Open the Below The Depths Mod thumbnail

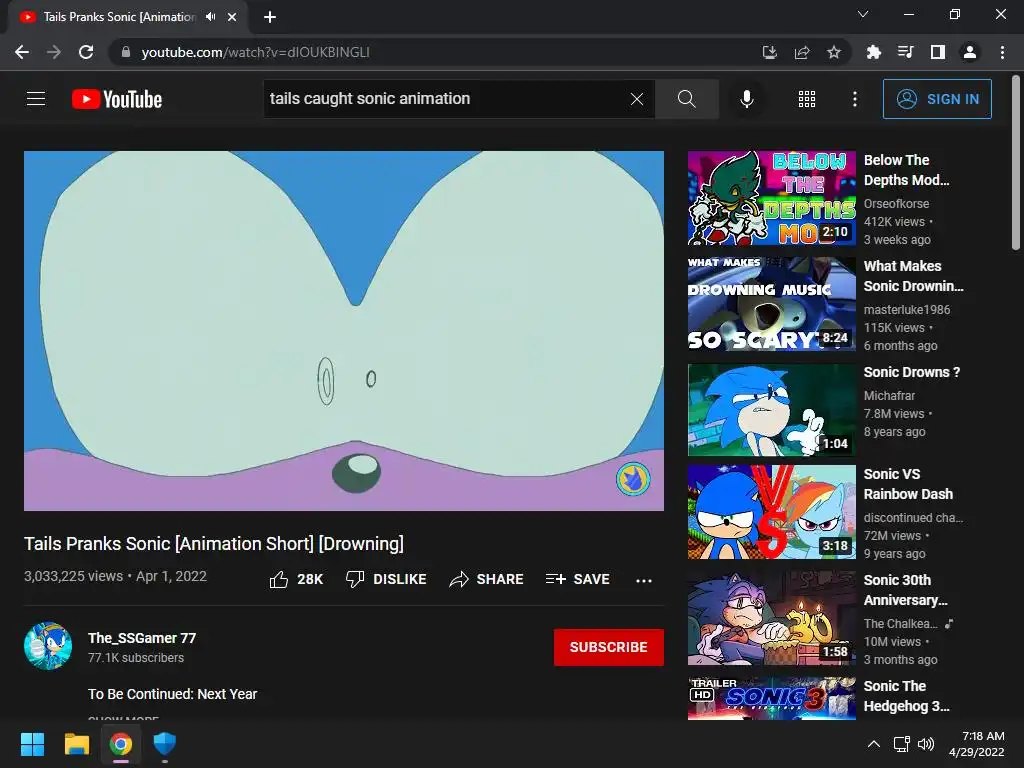(771, 198)
